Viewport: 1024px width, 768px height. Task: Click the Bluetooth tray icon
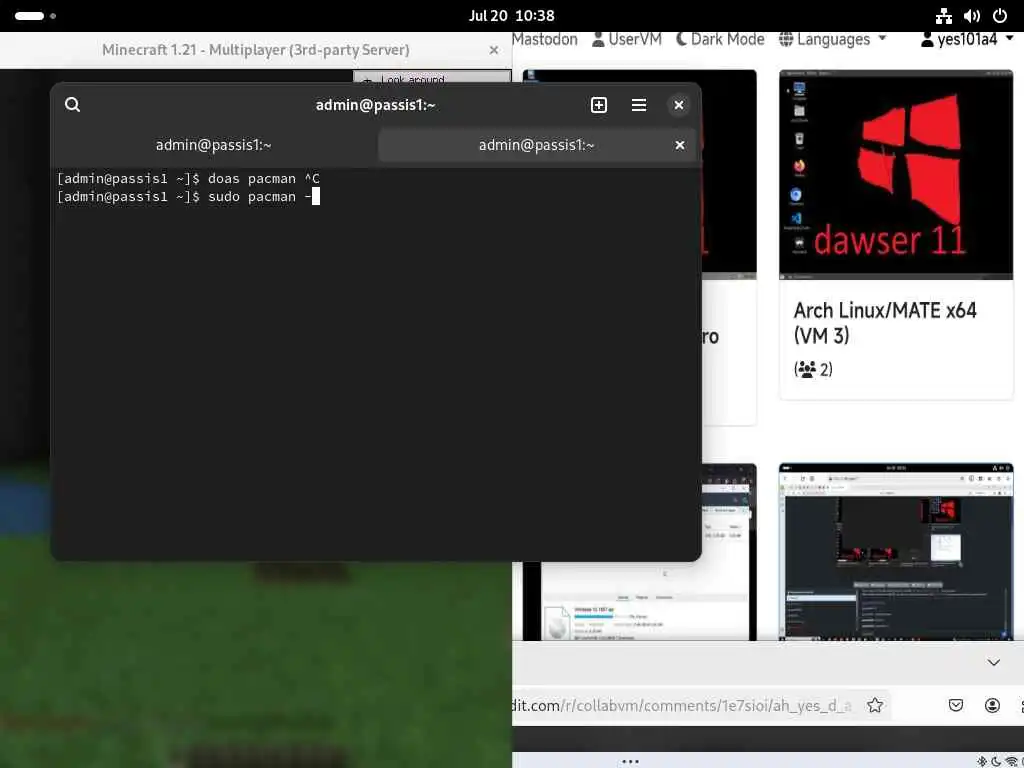[x=982, y=761]
